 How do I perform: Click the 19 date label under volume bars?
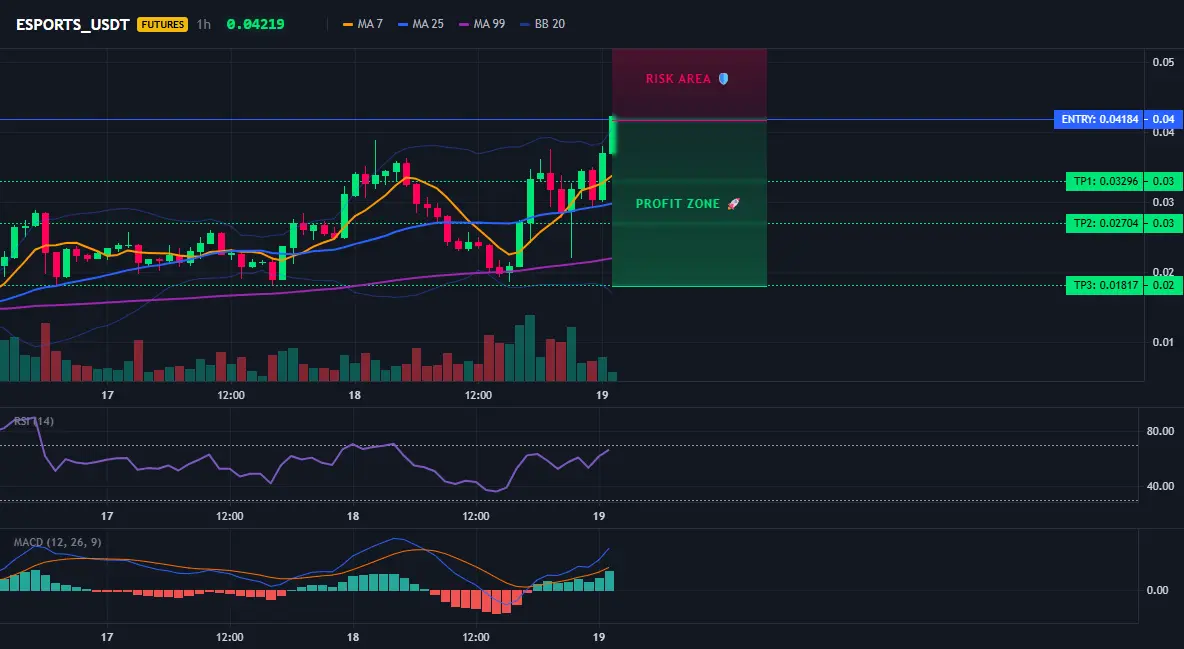(602, 395)
